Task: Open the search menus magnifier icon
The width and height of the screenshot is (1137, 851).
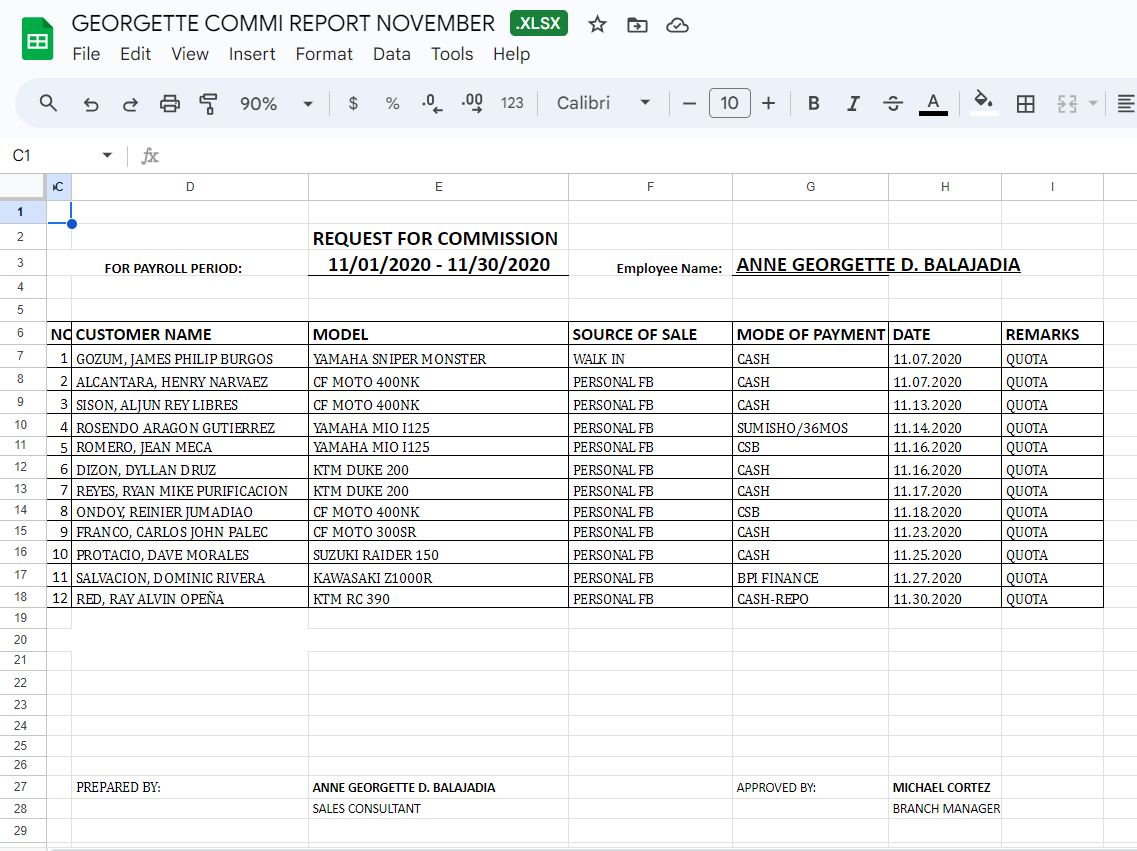Action: click(48, 103)
